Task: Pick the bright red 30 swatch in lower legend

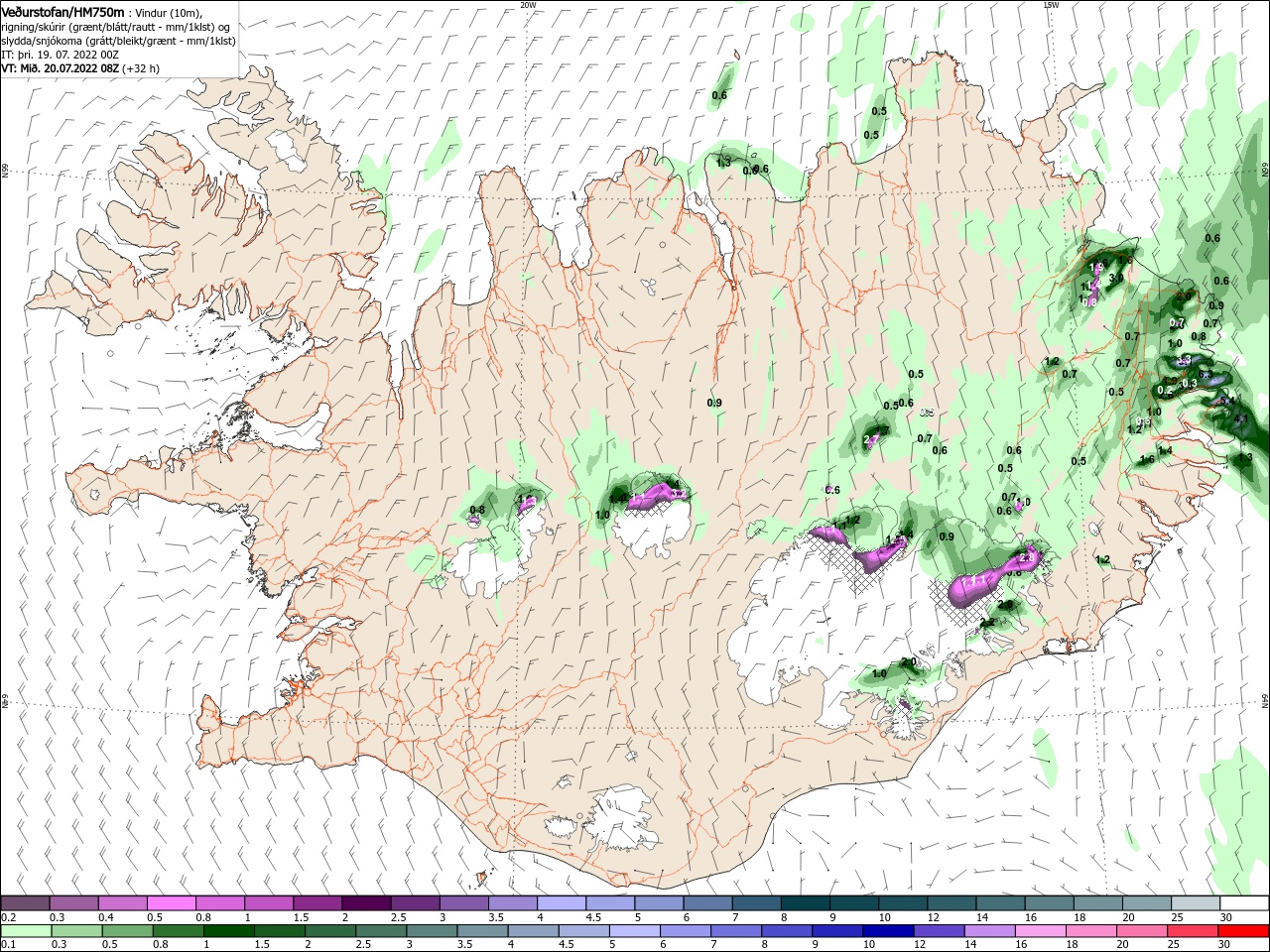Action: pos(1243,931)
